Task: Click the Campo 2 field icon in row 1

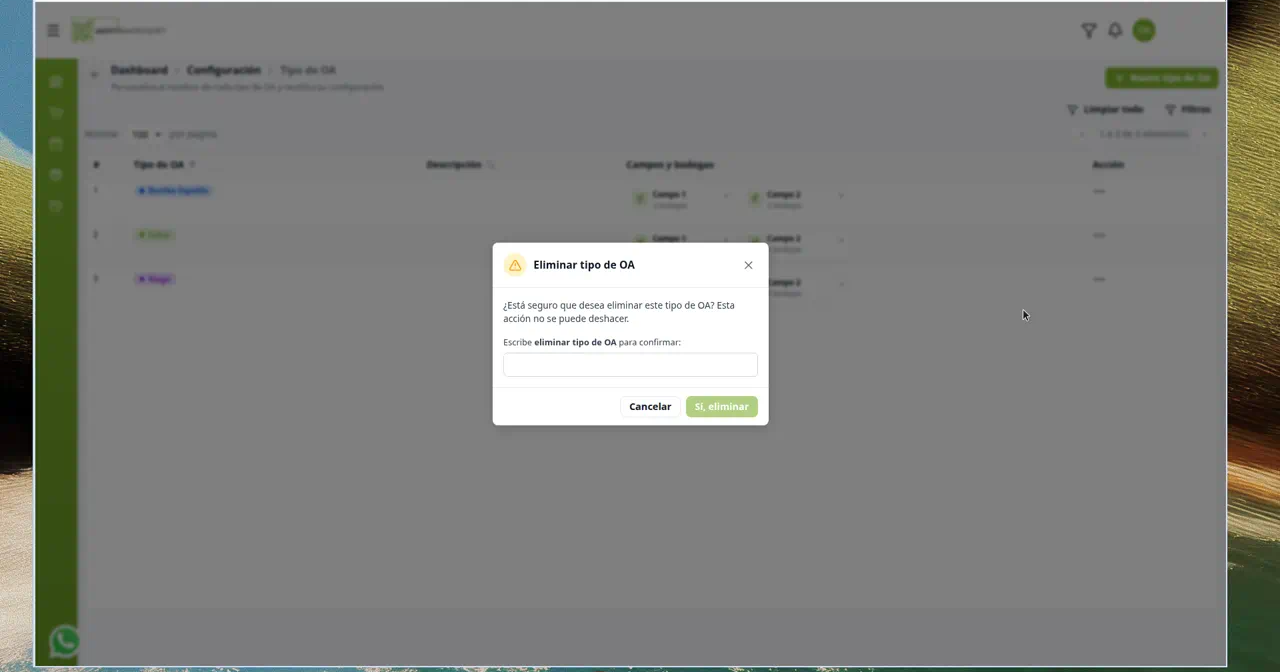Action: 755,199
